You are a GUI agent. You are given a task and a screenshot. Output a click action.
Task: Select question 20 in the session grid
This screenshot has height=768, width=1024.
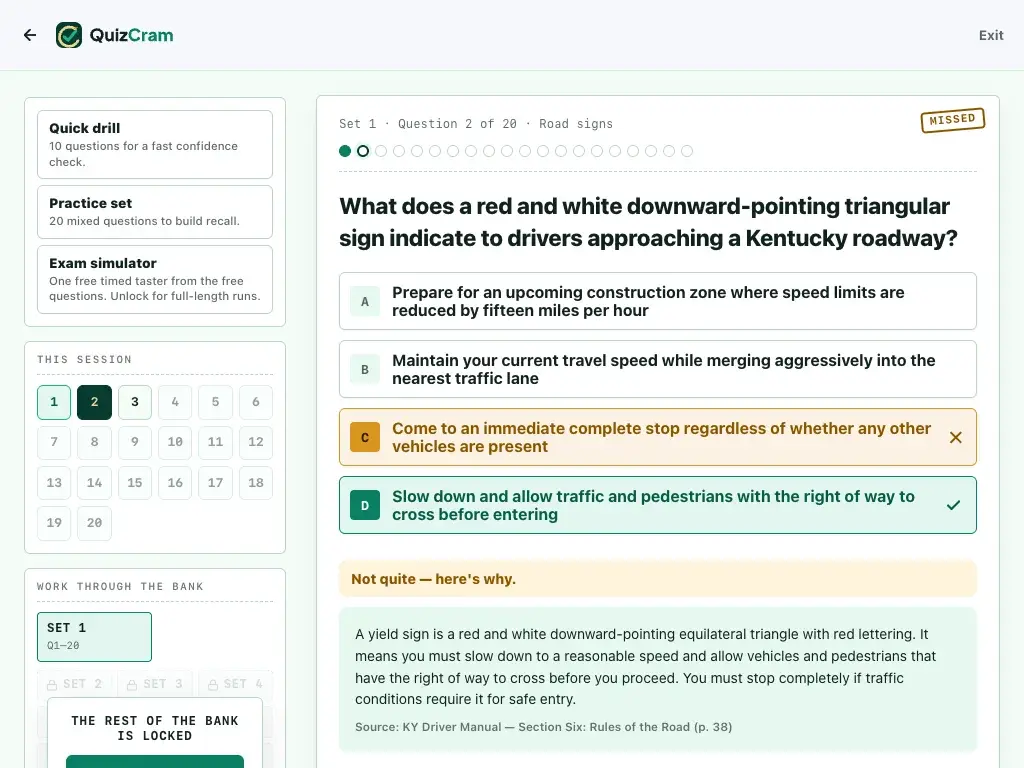pos(94,523)
